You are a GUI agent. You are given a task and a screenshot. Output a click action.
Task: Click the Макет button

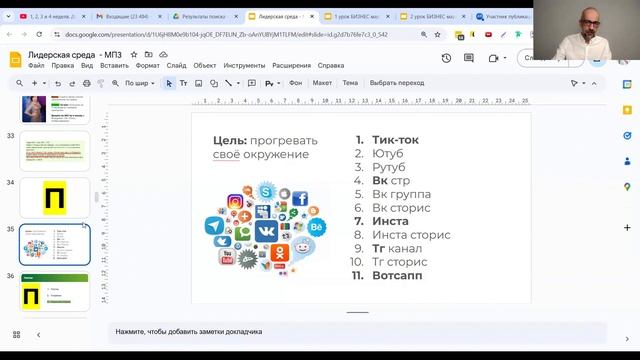[322, 83]
